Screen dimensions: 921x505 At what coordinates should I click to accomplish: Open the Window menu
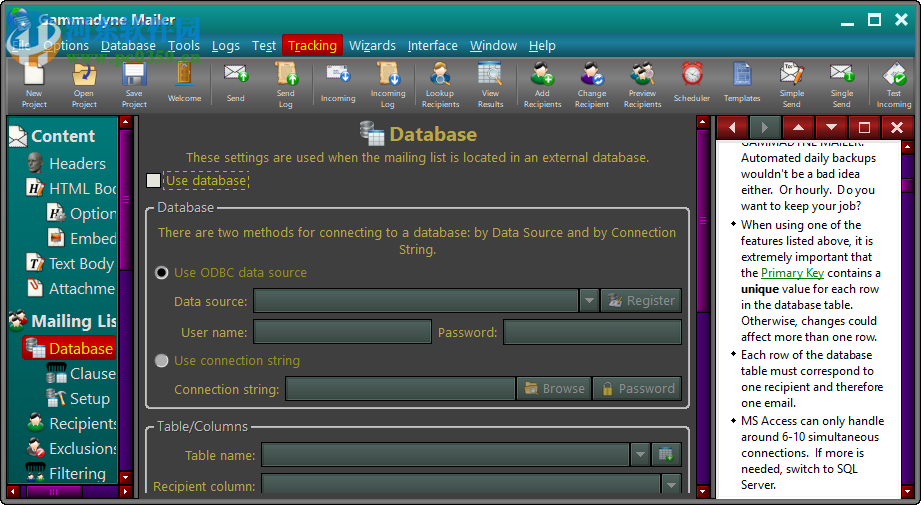click(493, 46)
